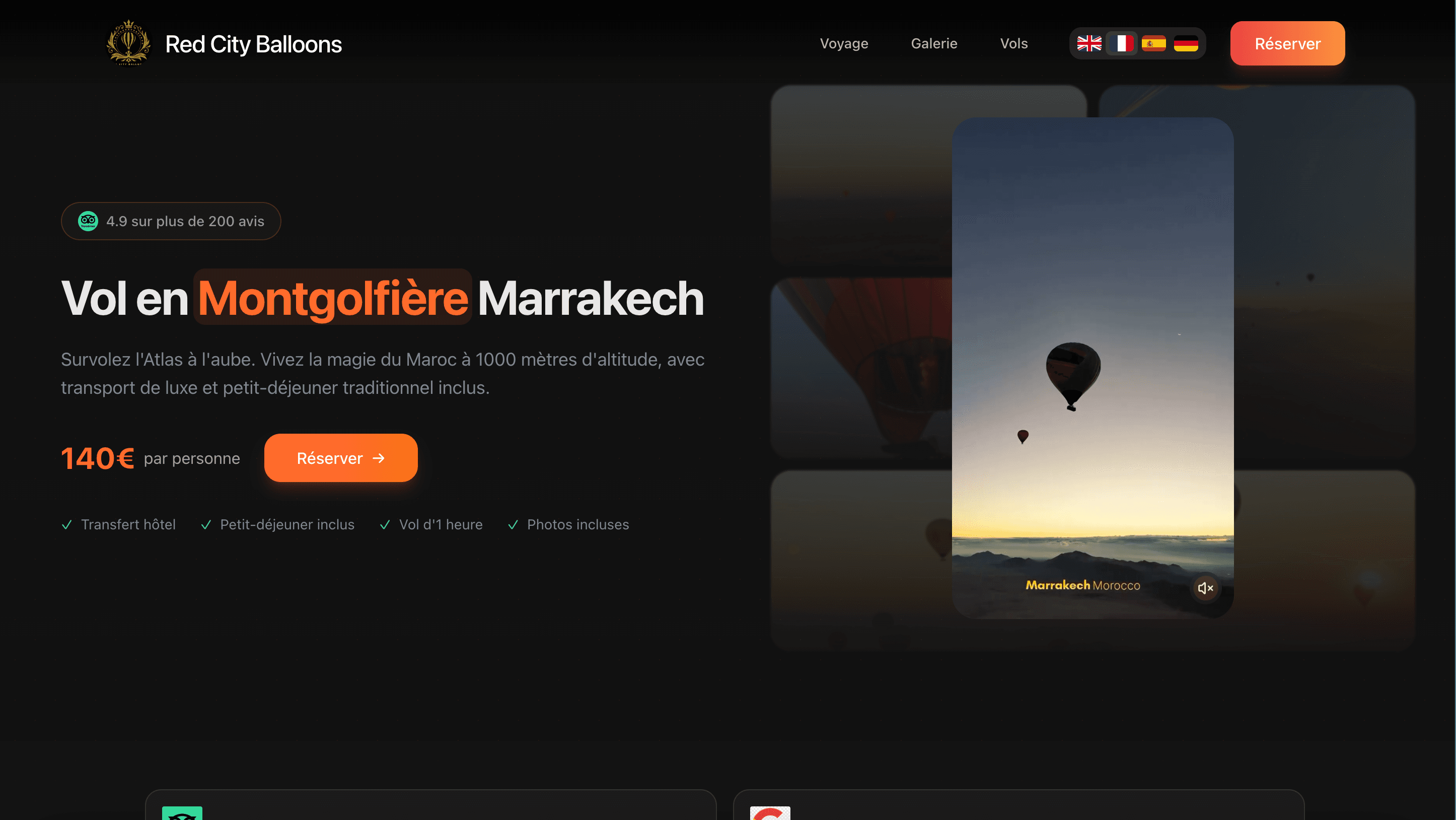Screen dimensions: 1456x820
Task: Click the Petit-déjeuner inclus feature text
Action: [x=287, y=525]
